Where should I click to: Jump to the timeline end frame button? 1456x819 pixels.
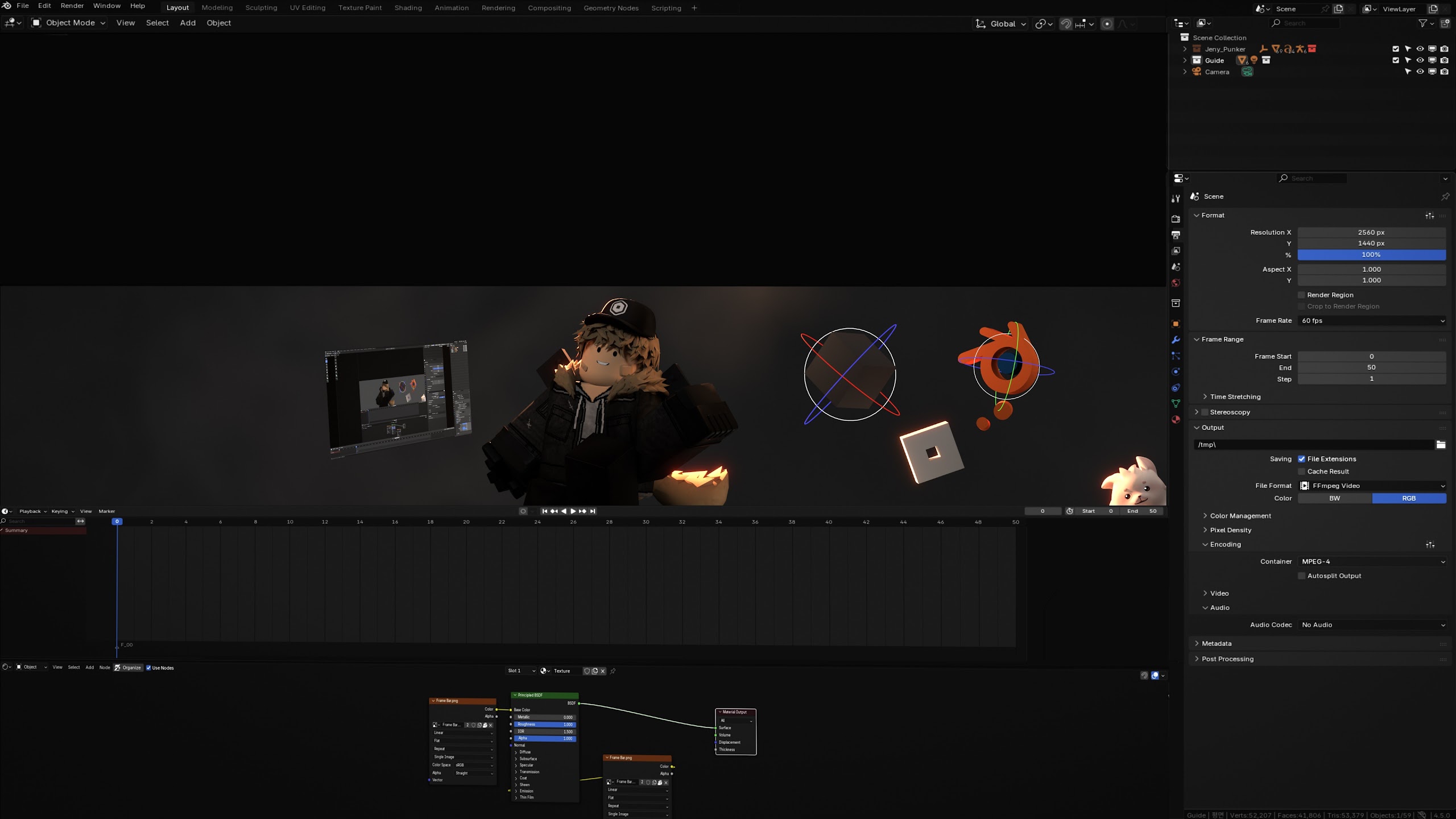[593, 511]
